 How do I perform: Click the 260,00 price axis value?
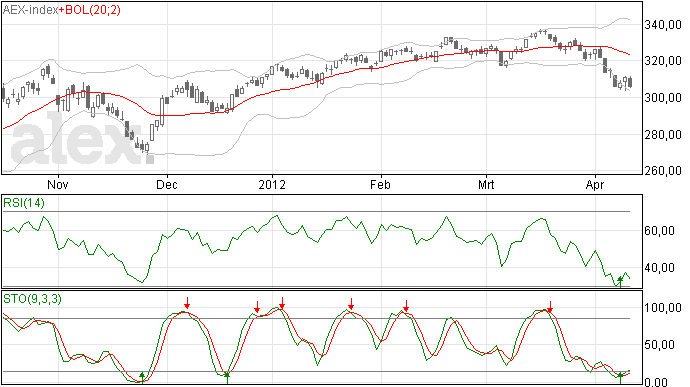point(663,170)
